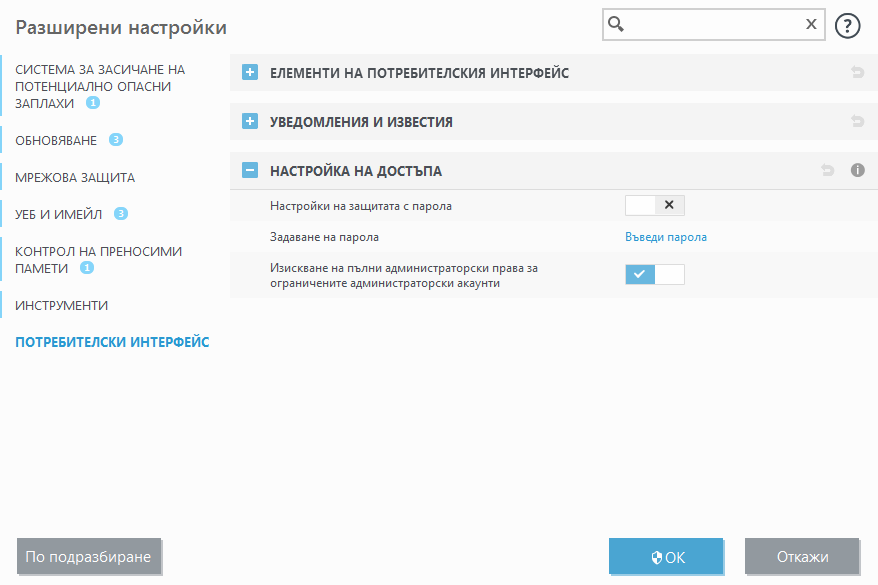
Task: Click the gear icon inside OK button
Action: tap(655, 556)
